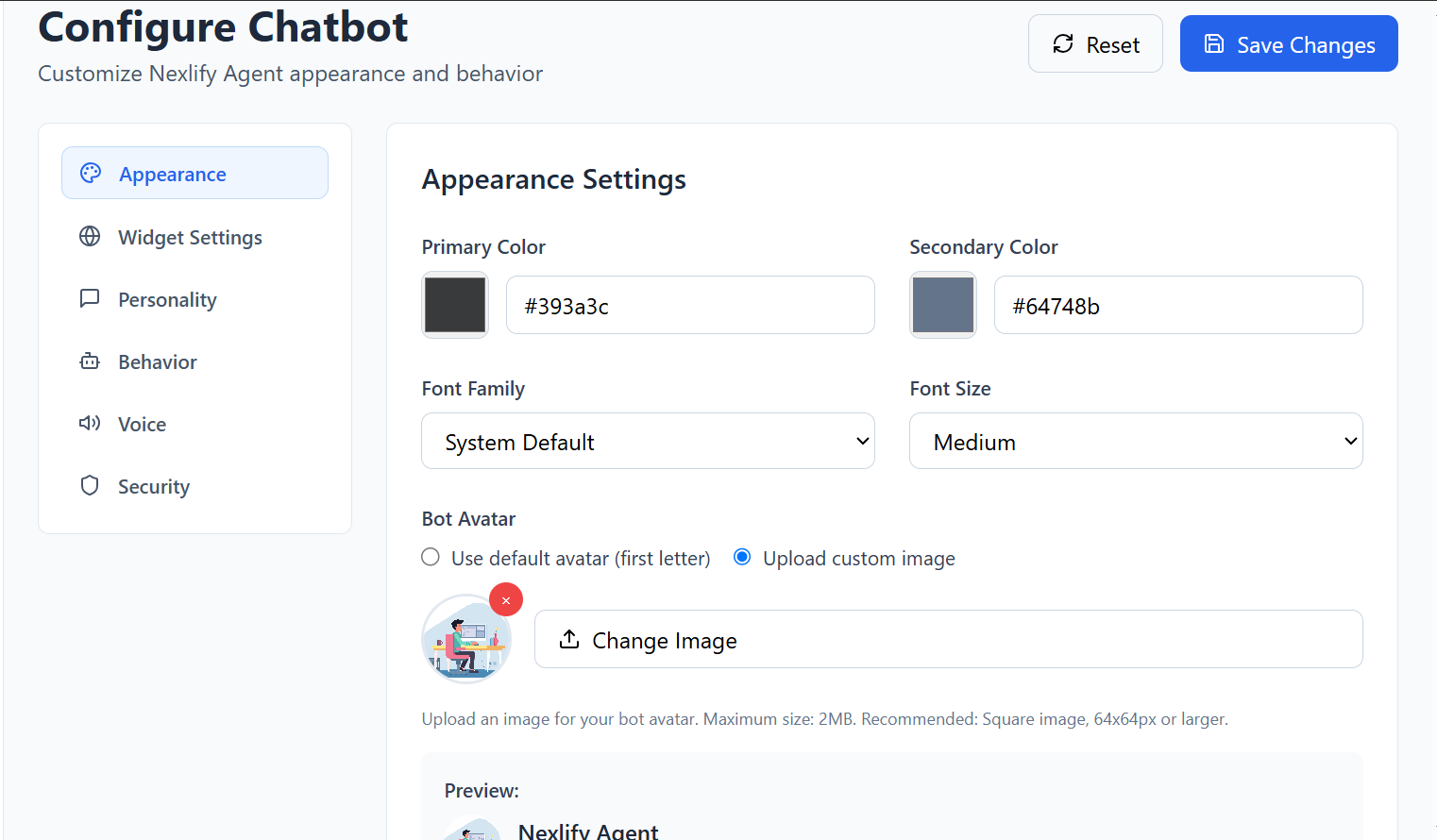Open the Font Family dropdown
1437x840 pixels.
point(648,441)
